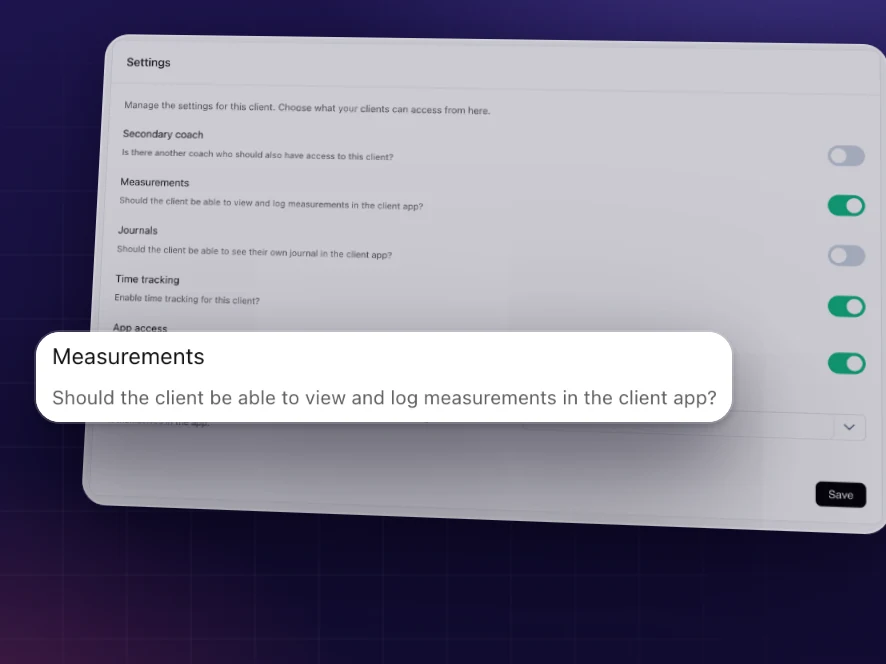The width and height of the screenshot is (886, 664).
Task: Click the Save button
Action: click(x=840, y=494)
